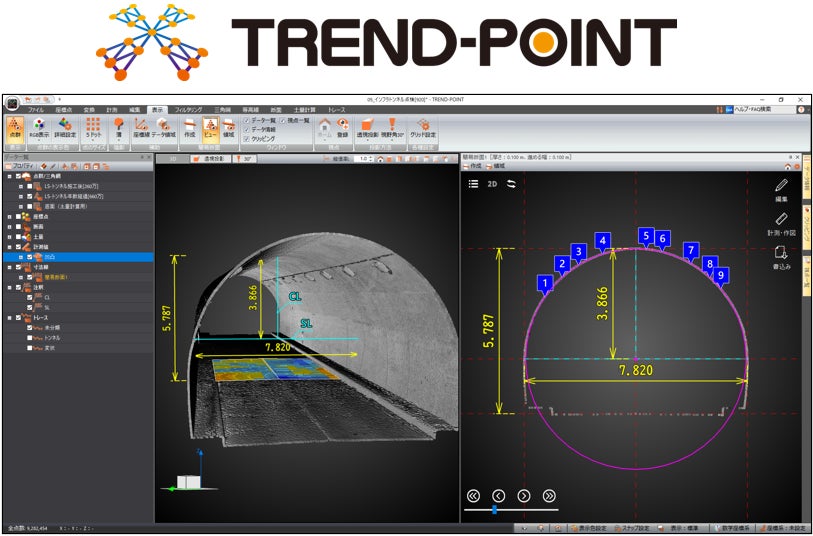This screenshot has width=813, height=536.
Task: Click the help question-mark icon at top-right
Action: 801,110
